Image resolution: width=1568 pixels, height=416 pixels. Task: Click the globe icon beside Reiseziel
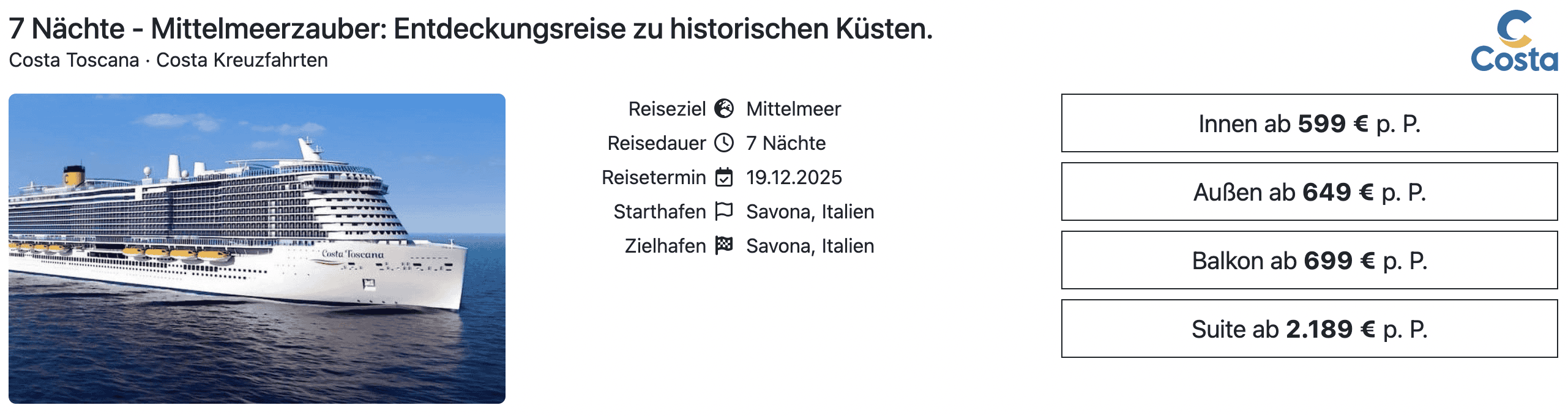(724, 109)
